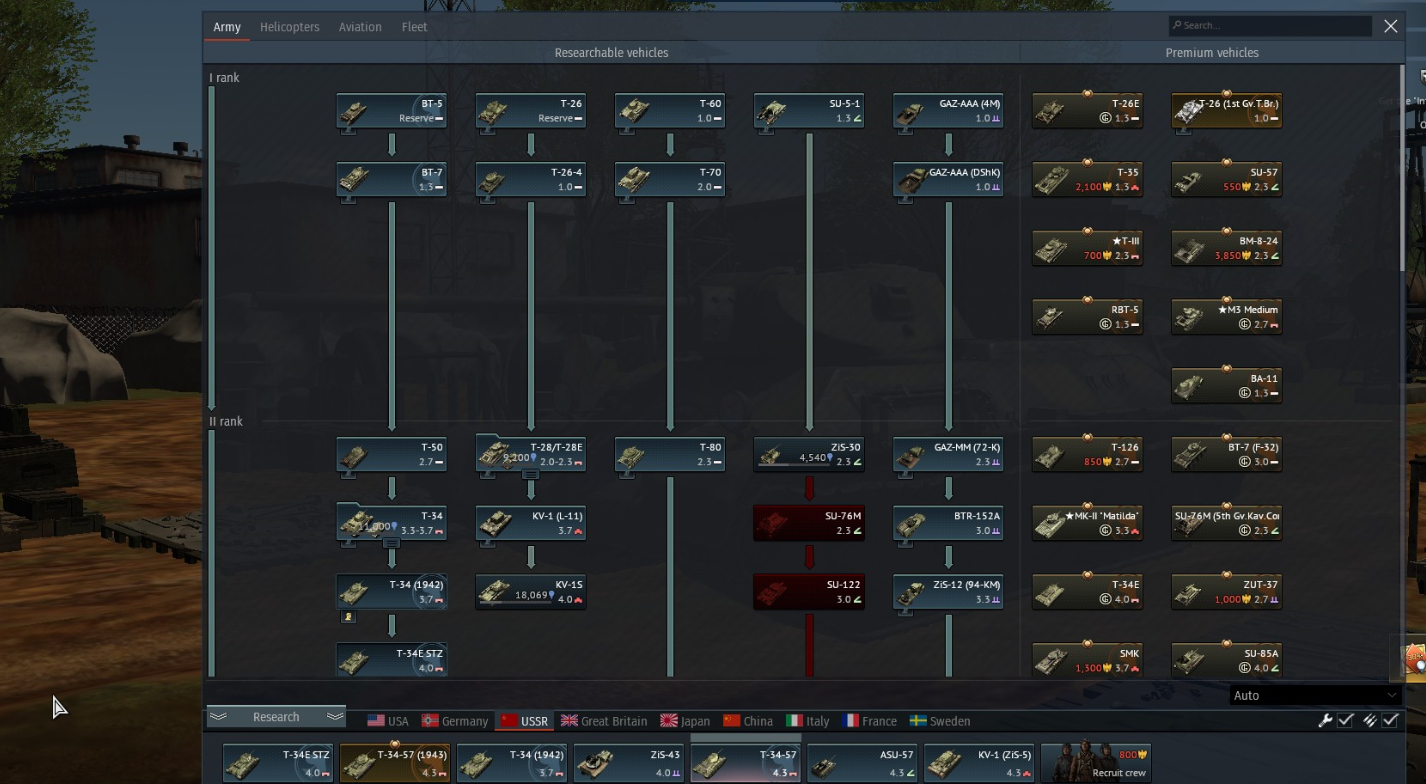
Task: Select the GAZ-AAA (DShK) vehicle card
Action: tap(947, 180)
